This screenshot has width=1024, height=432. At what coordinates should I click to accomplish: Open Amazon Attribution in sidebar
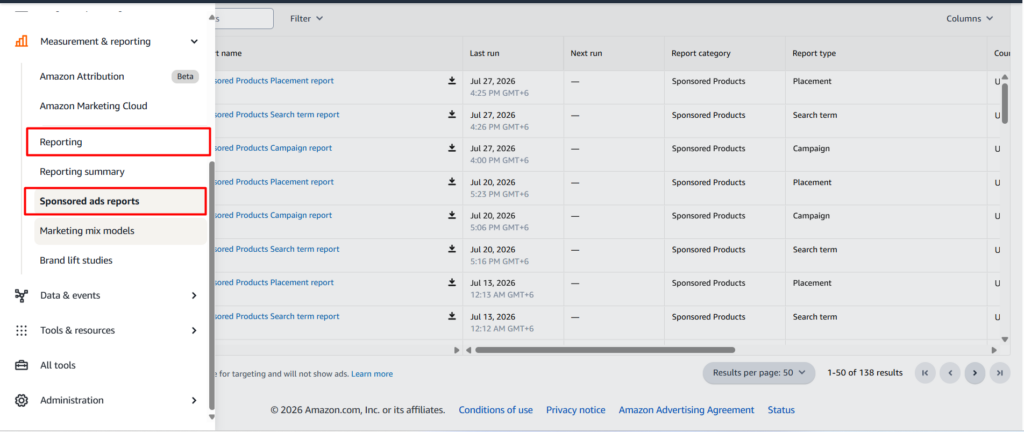82,76
